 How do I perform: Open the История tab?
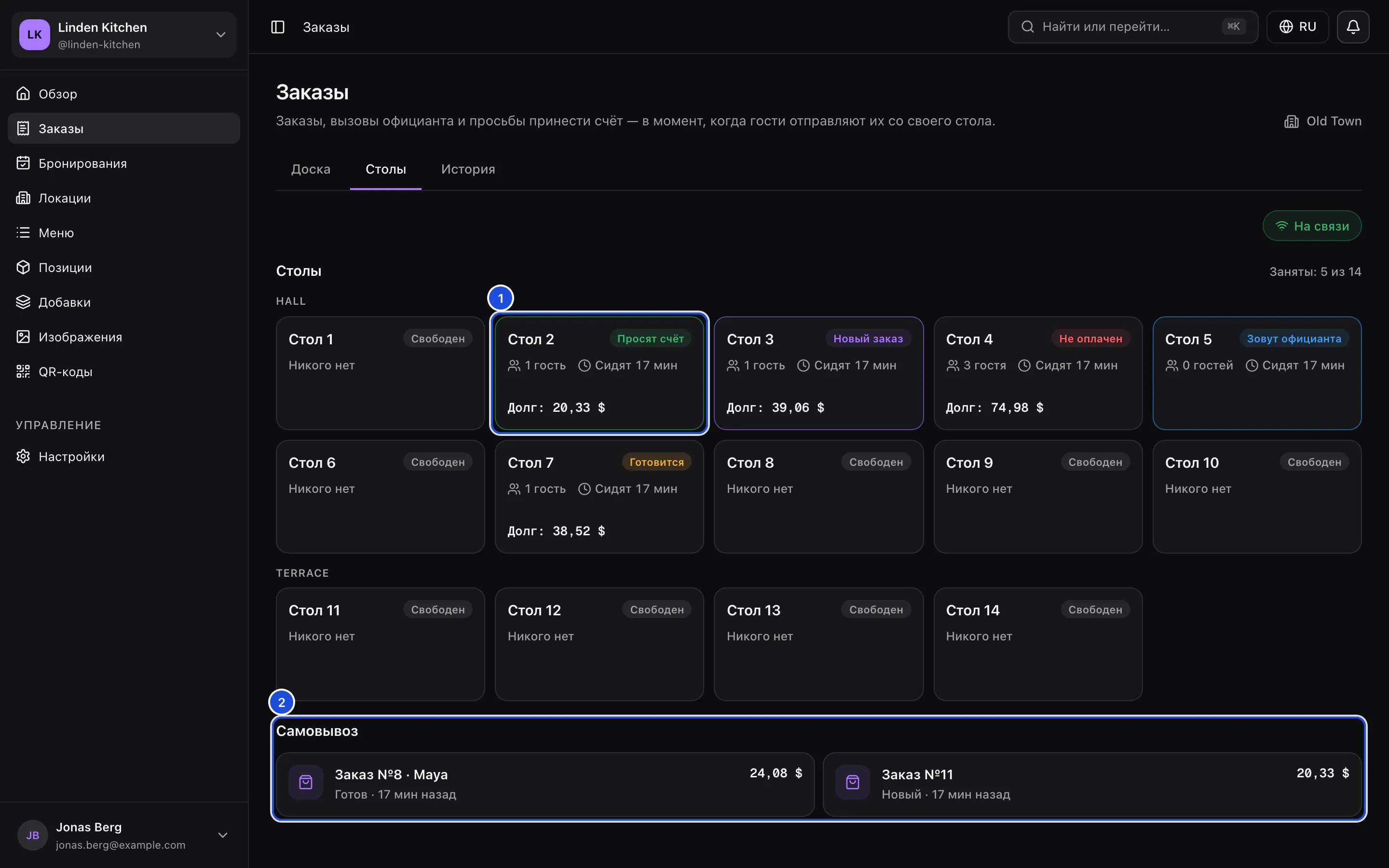pos(468,169)
